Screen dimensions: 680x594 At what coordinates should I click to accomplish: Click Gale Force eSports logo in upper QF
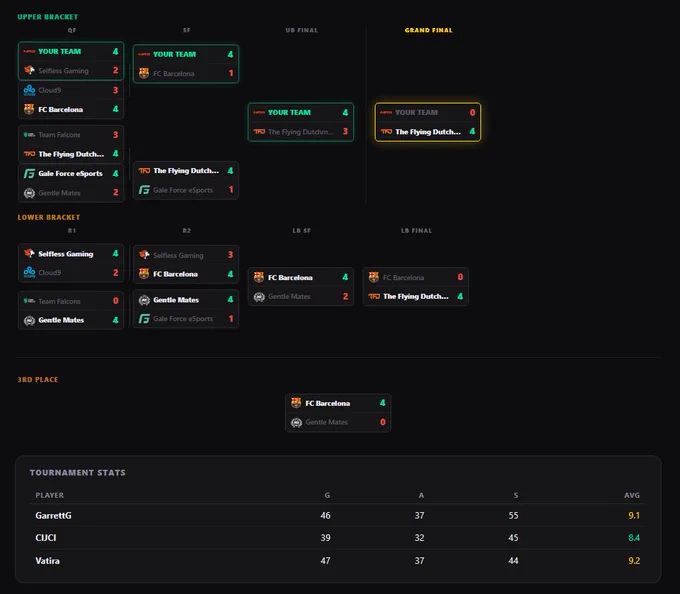(29, 173)
